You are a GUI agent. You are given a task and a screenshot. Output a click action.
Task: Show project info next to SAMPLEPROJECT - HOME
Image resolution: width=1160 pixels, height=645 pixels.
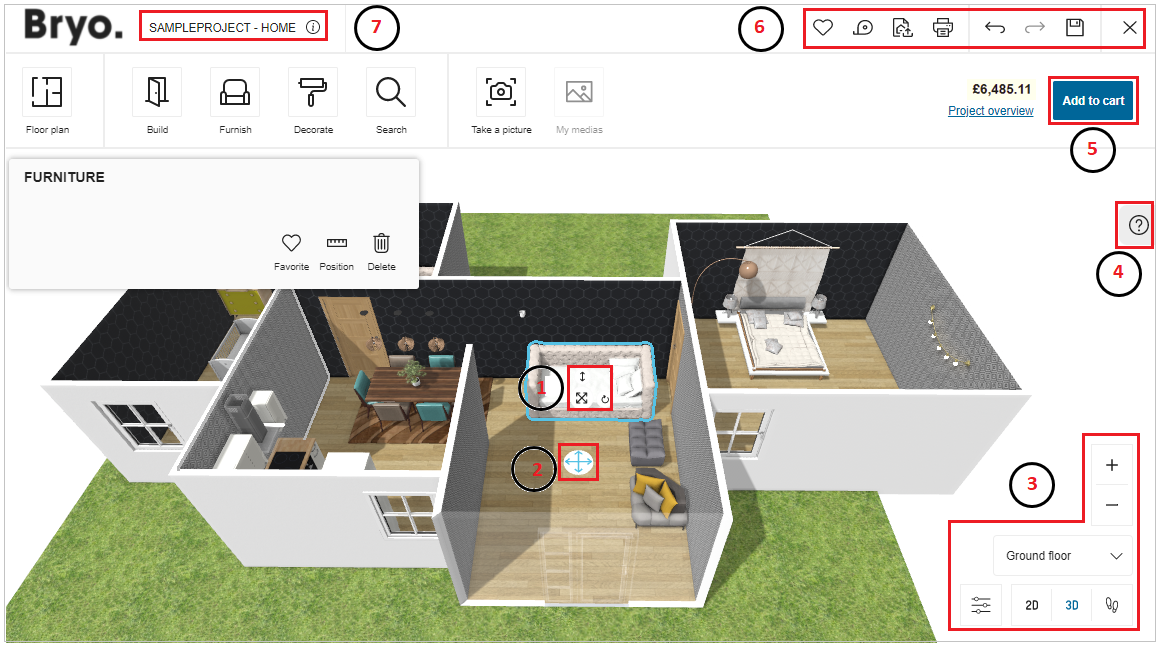[313, 28]
